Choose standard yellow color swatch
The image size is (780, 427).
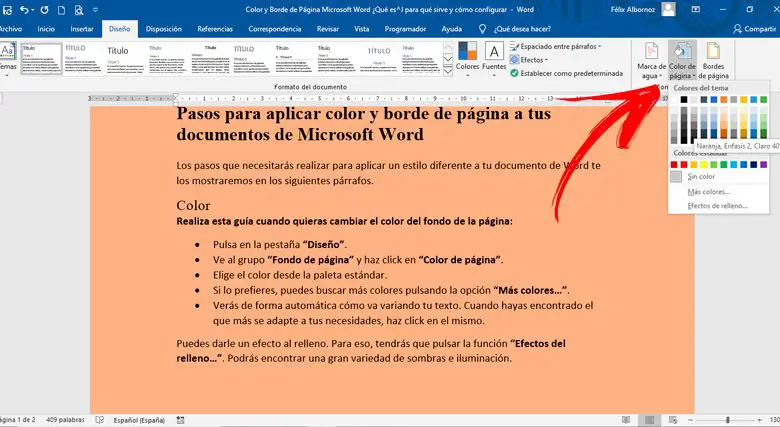pyautogui.click(x=704, y=164)
